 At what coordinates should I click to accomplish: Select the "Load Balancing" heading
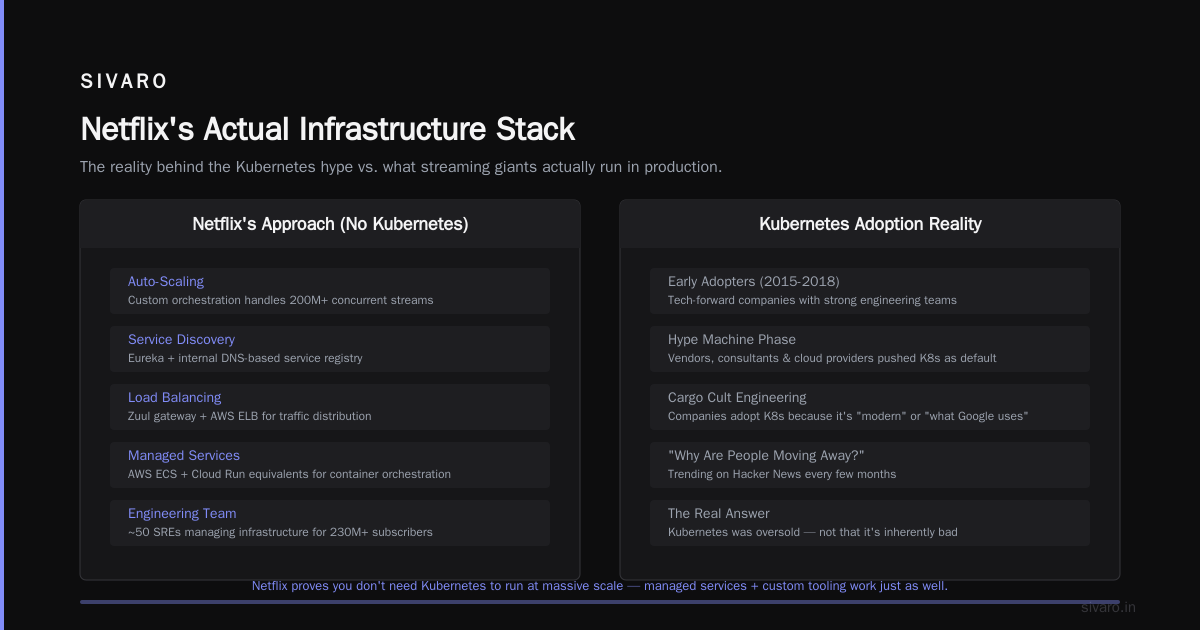tap(174, 398)
